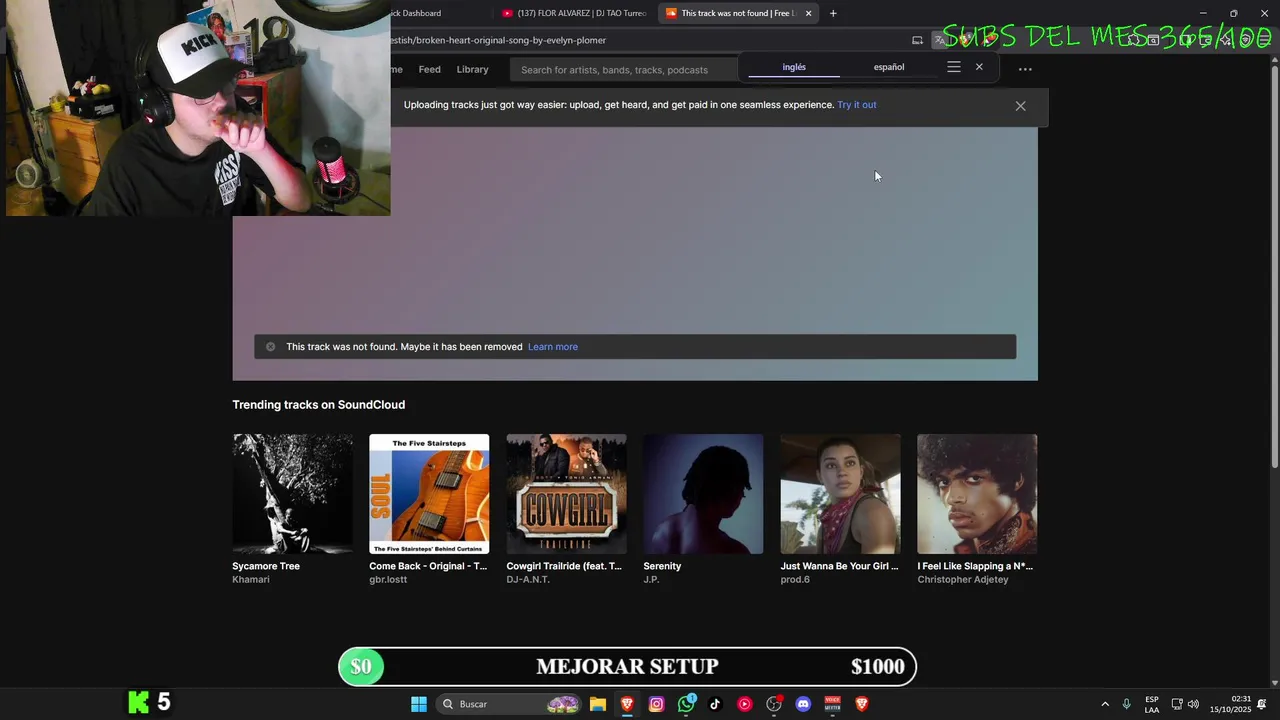Click the artist name 'prod.6'
1280x720 pixels.
click(x=795, y=580)
